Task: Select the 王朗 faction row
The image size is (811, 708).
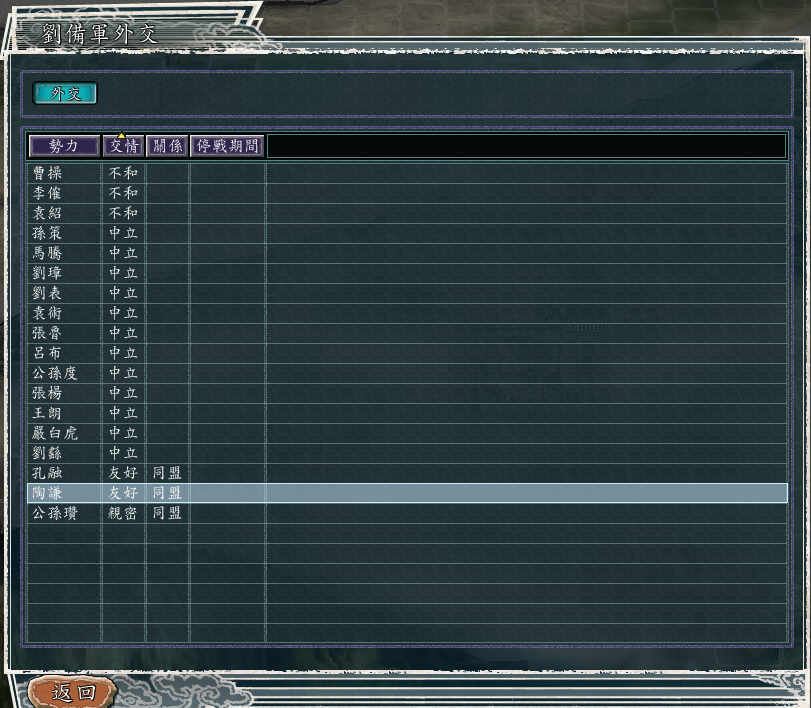Action: 407,413
